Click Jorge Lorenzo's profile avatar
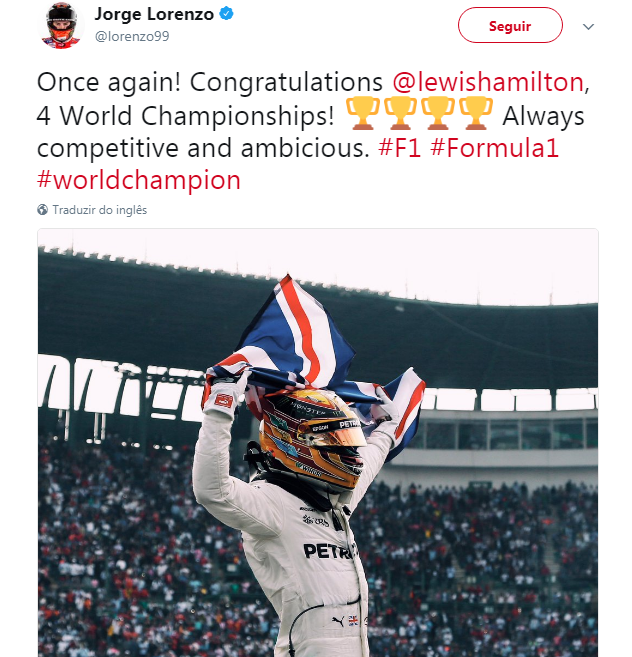This screenshot has width=632, height=657. (60, 26)
